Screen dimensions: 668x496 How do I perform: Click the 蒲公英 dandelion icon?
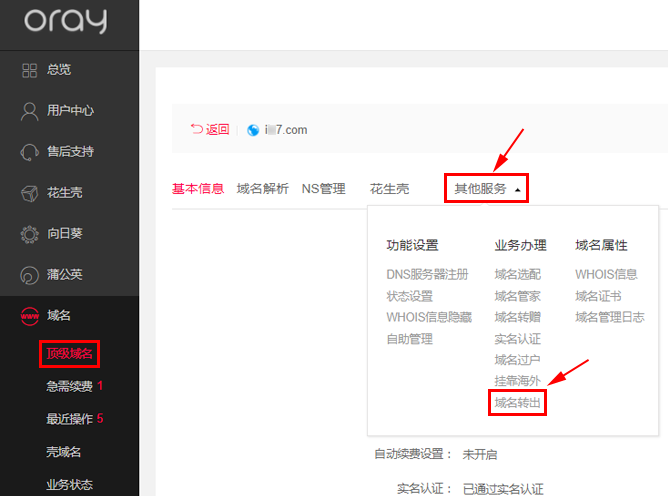pyautogui.click(x=30, y=275)
